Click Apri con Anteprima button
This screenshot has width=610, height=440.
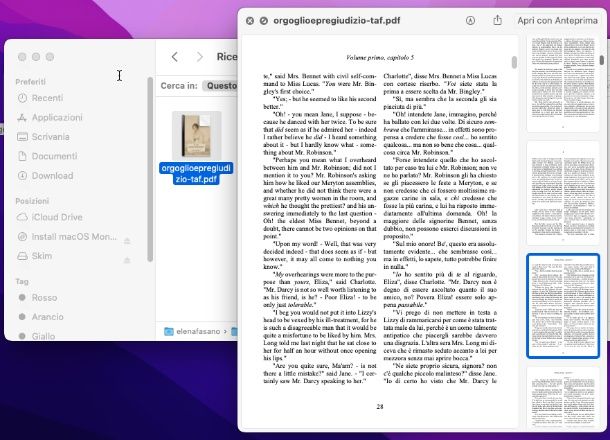click(x=557, y=21)
